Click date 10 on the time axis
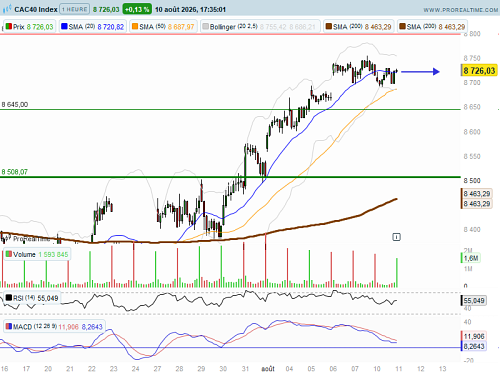The height and width of the screenshot is (375, 500). [377, 369]
